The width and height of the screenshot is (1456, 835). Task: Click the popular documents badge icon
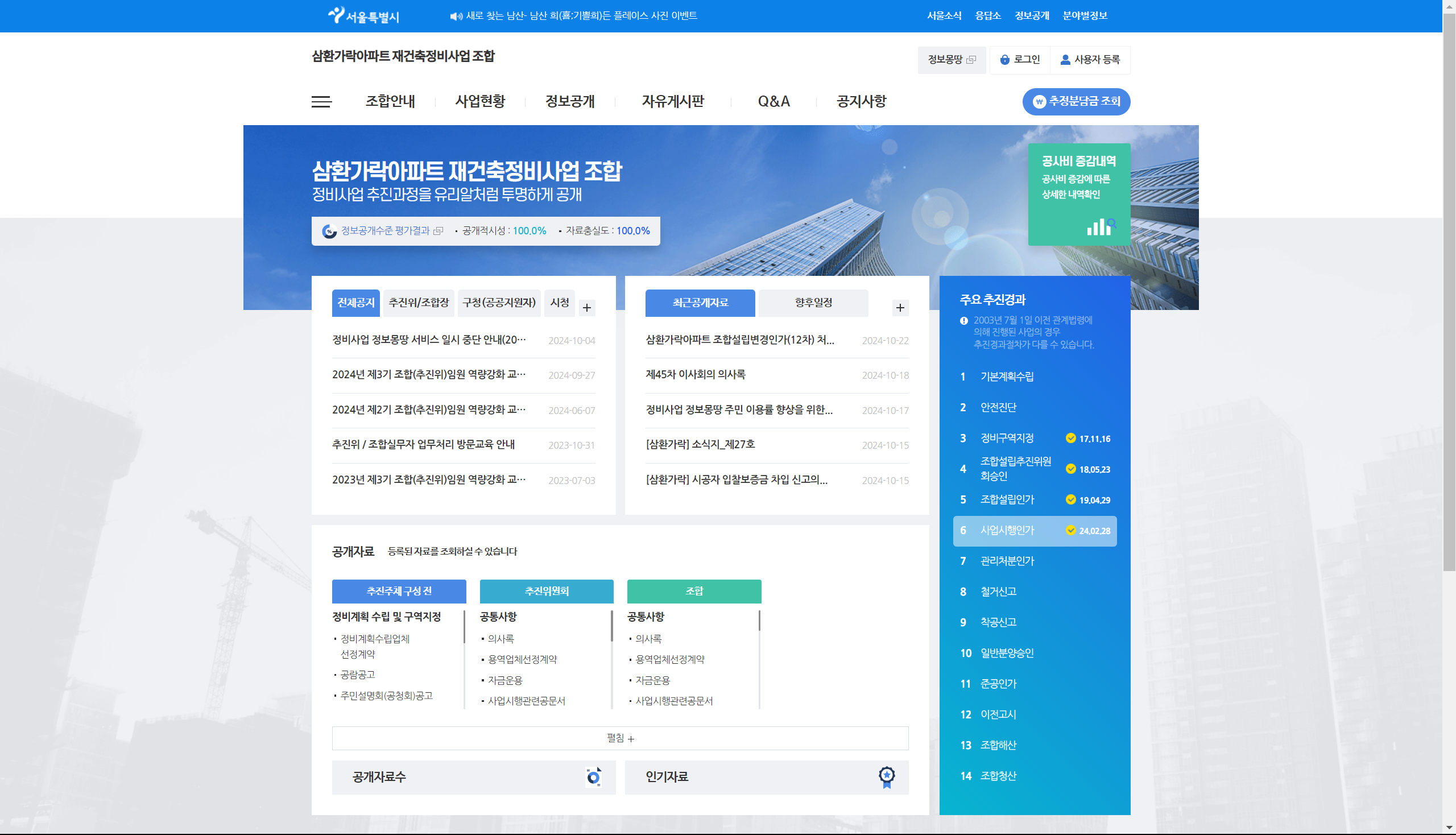pyautogui.click(x=886, y=777)
